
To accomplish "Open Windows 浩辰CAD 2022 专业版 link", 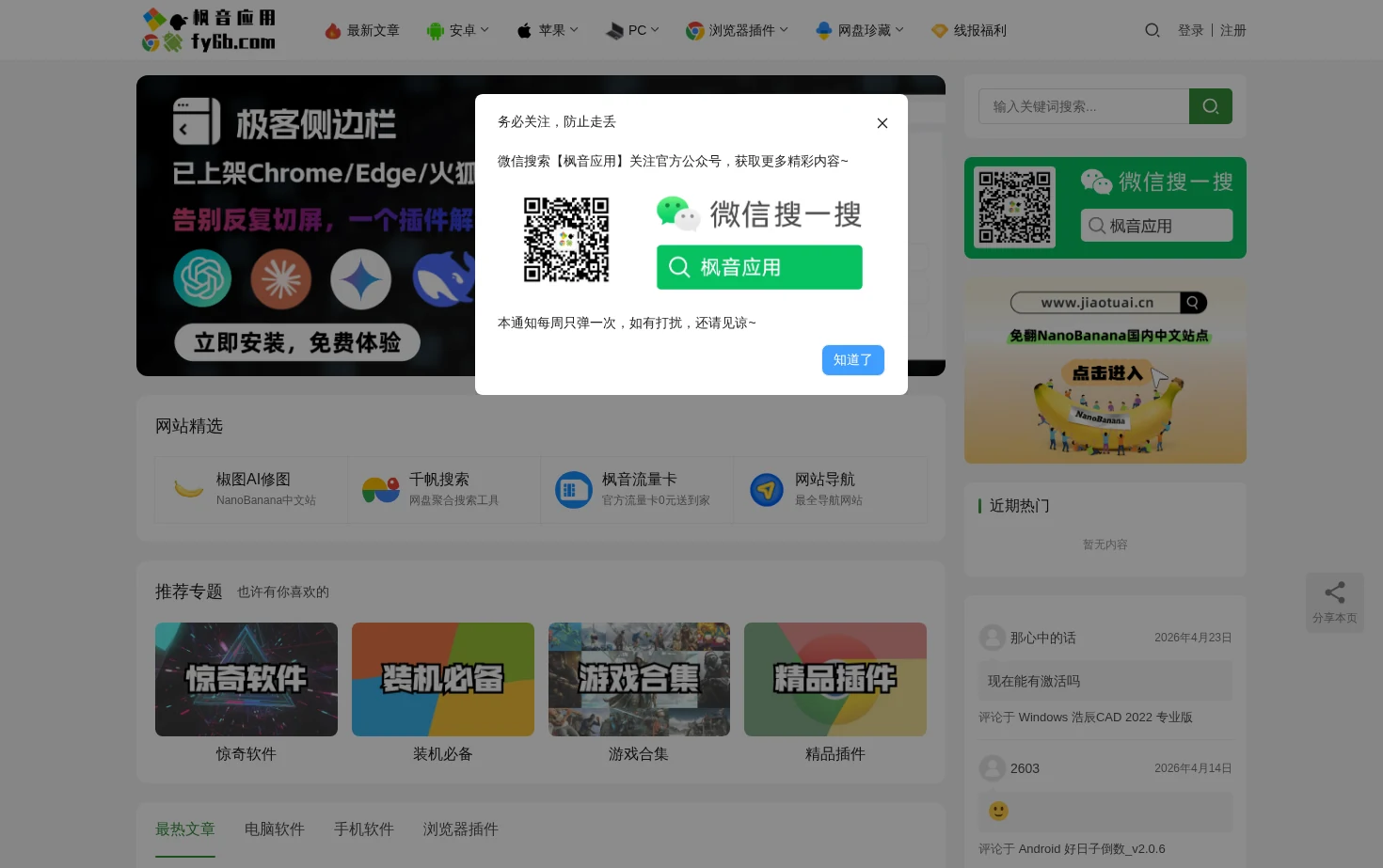I will coord(1105,718).
